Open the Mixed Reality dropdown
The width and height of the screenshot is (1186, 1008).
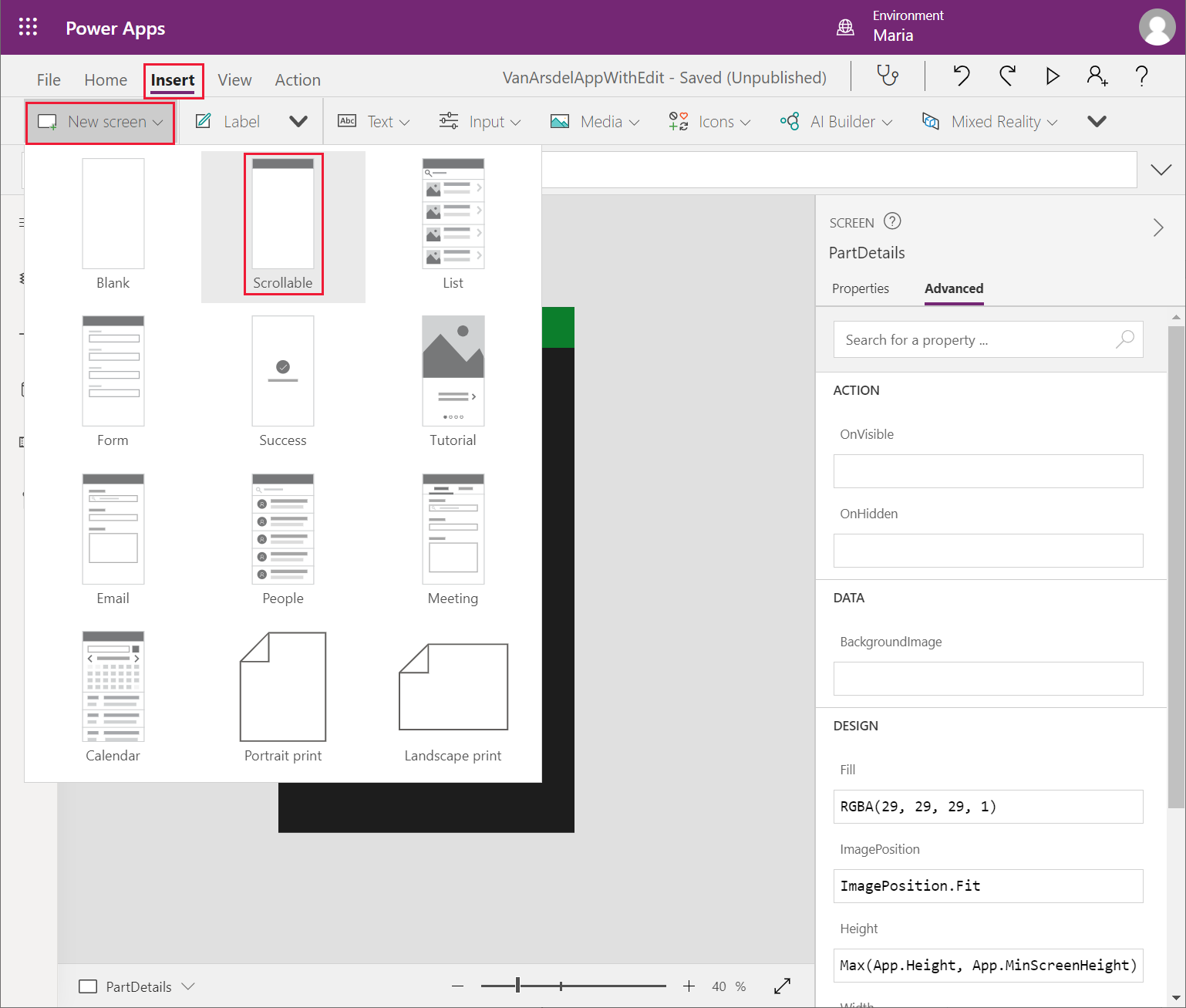pos(989,121)
